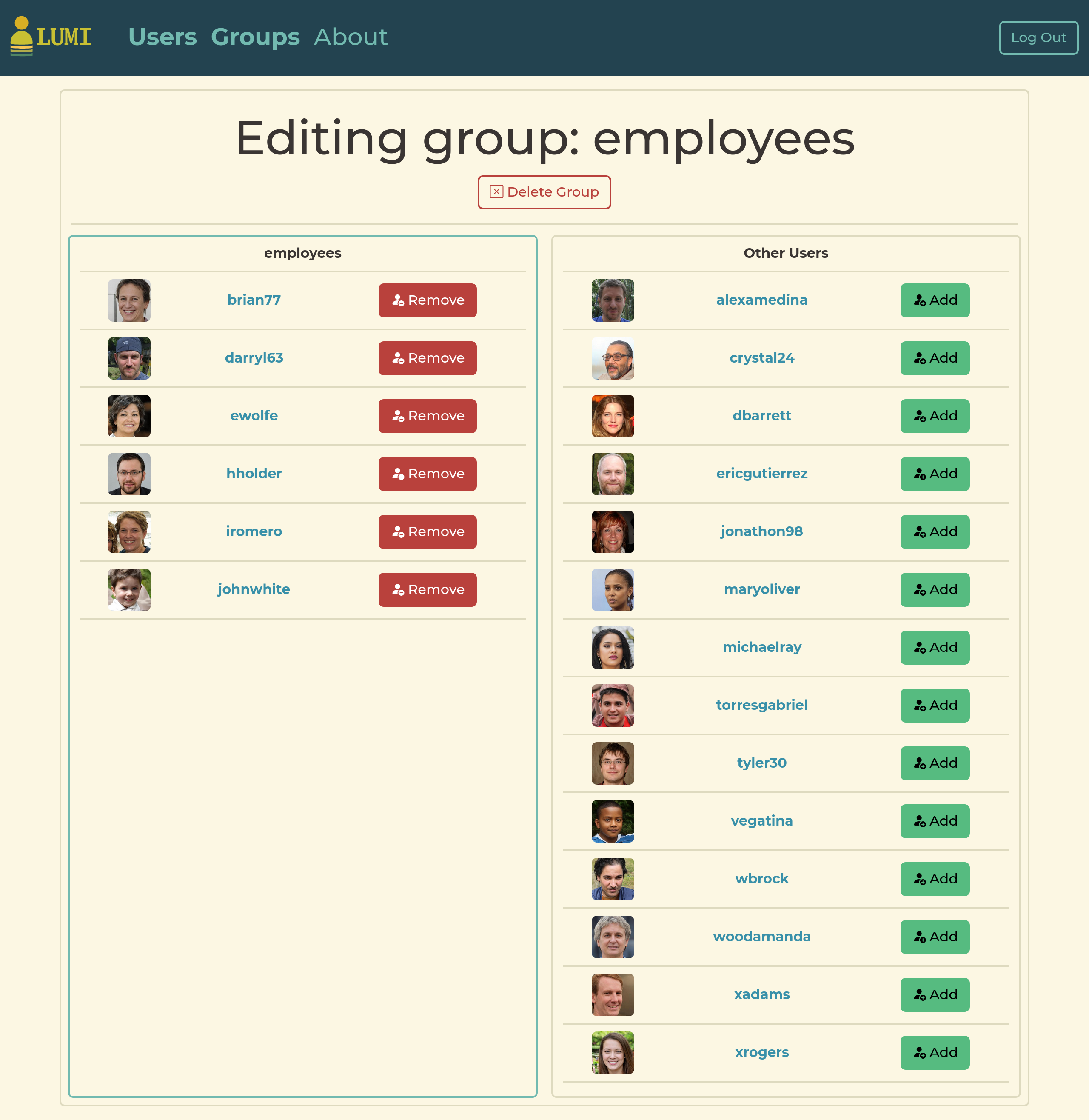This screenshot has height=1120, width=1089.
Task: Click xrogers's avatar photo
Action: [613, 1052]
